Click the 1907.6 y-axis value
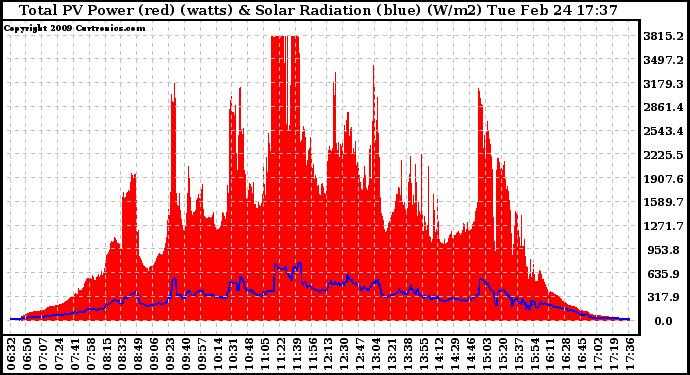690x375 pixels. pyautogui.click(x=663, y=179)
